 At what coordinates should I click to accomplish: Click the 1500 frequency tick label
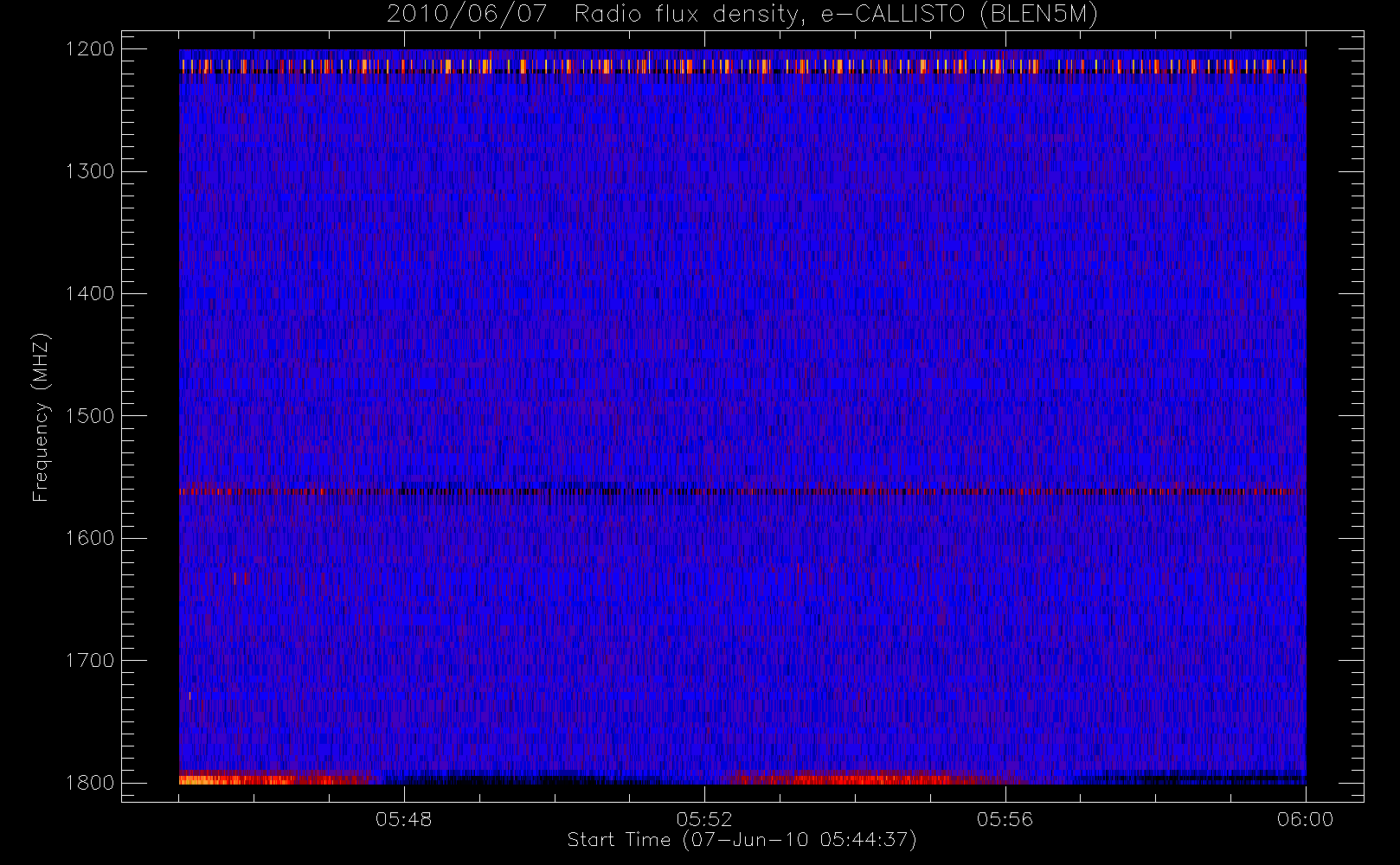click(90, 416)
